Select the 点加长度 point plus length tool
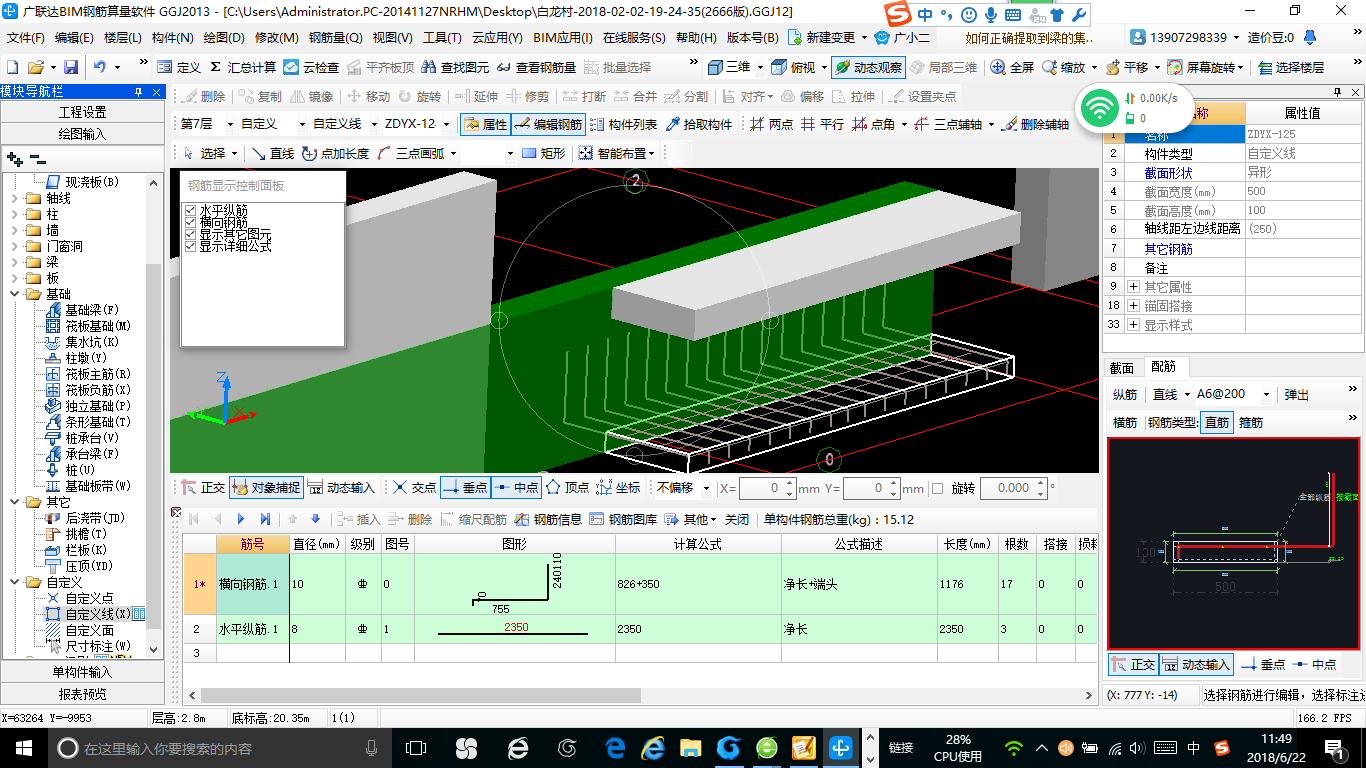 point(335,153)
